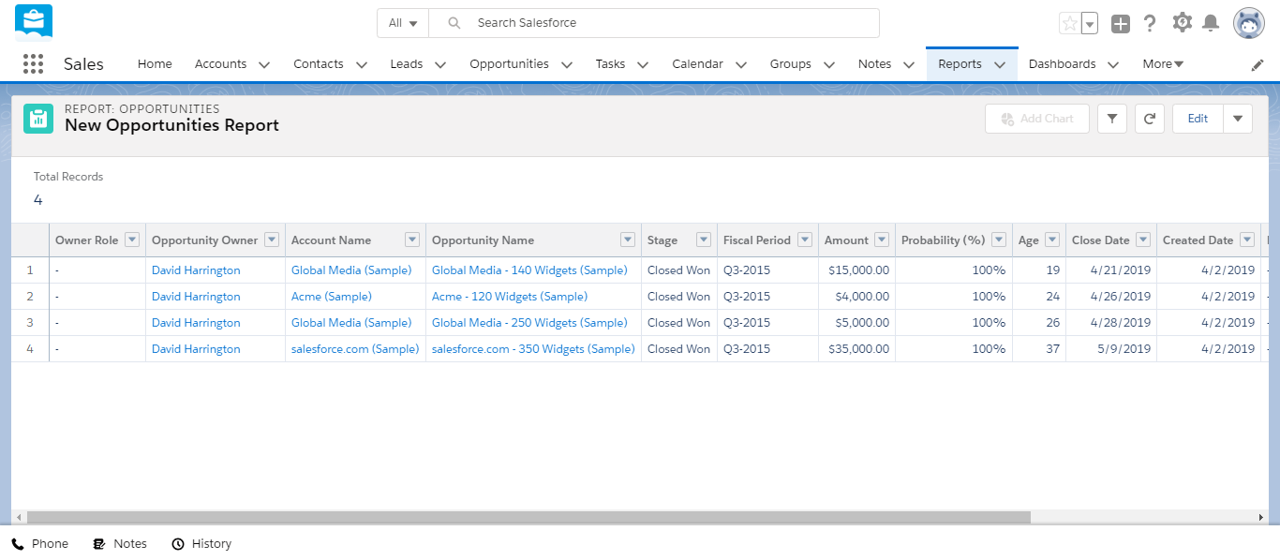Open the Notifications bell icon
Screen dimensions: 1280x555
tap(1211, 23)
